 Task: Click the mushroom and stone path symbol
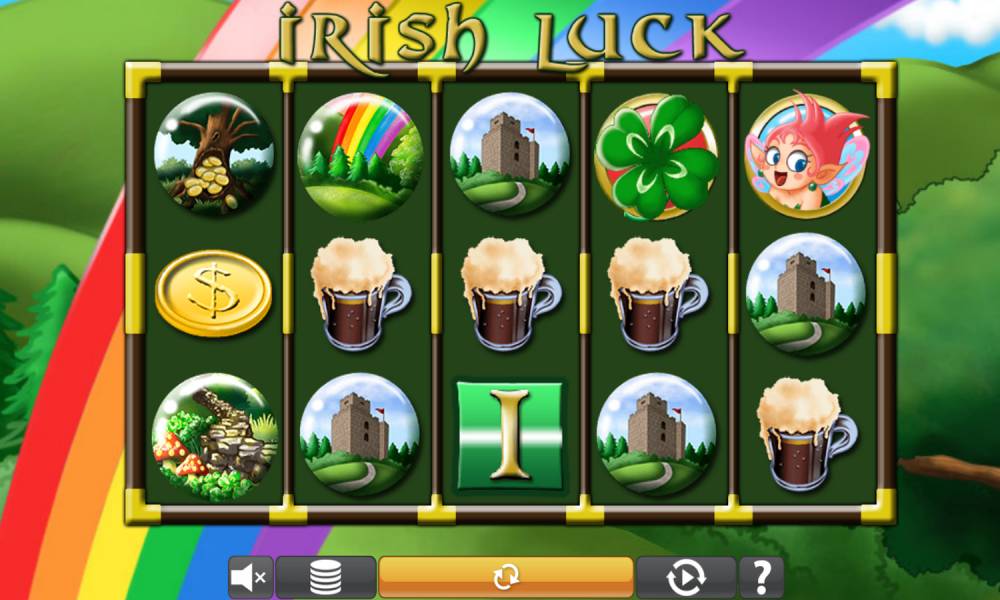[x=215, y=437]
